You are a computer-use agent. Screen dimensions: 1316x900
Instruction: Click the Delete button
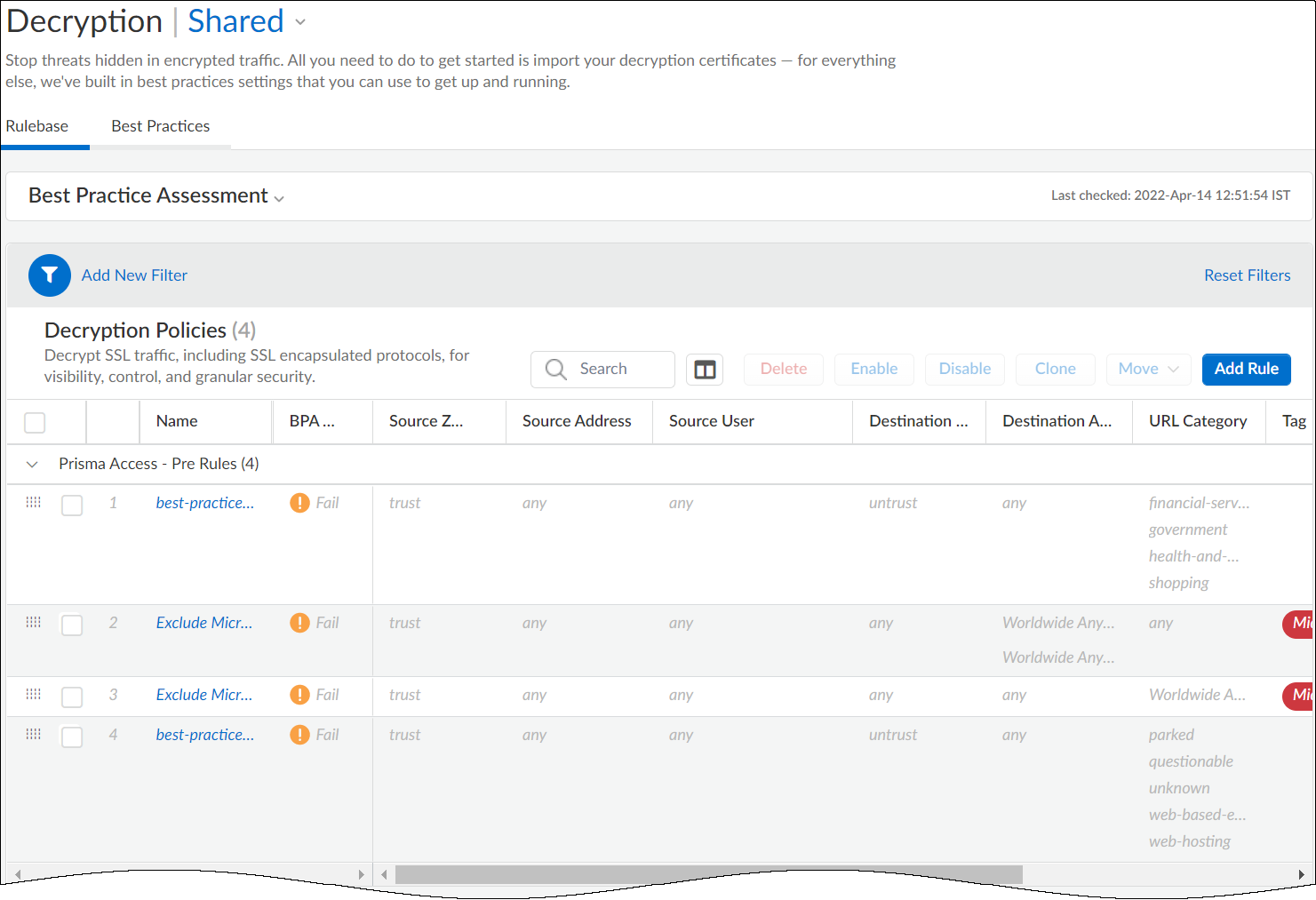click(x=784, y=370)
